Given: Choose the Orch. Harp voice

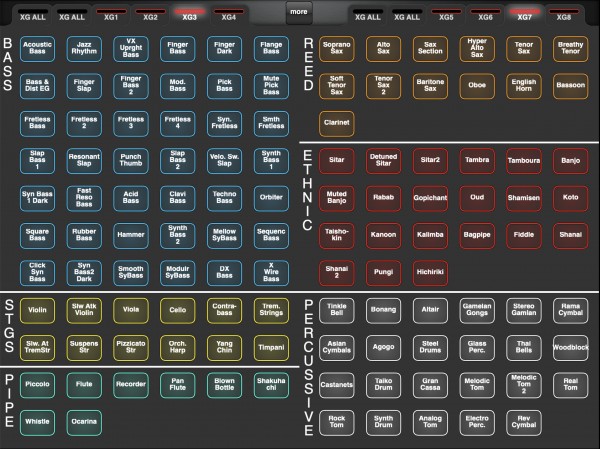Looking at the screenshot, I should 178,348.
